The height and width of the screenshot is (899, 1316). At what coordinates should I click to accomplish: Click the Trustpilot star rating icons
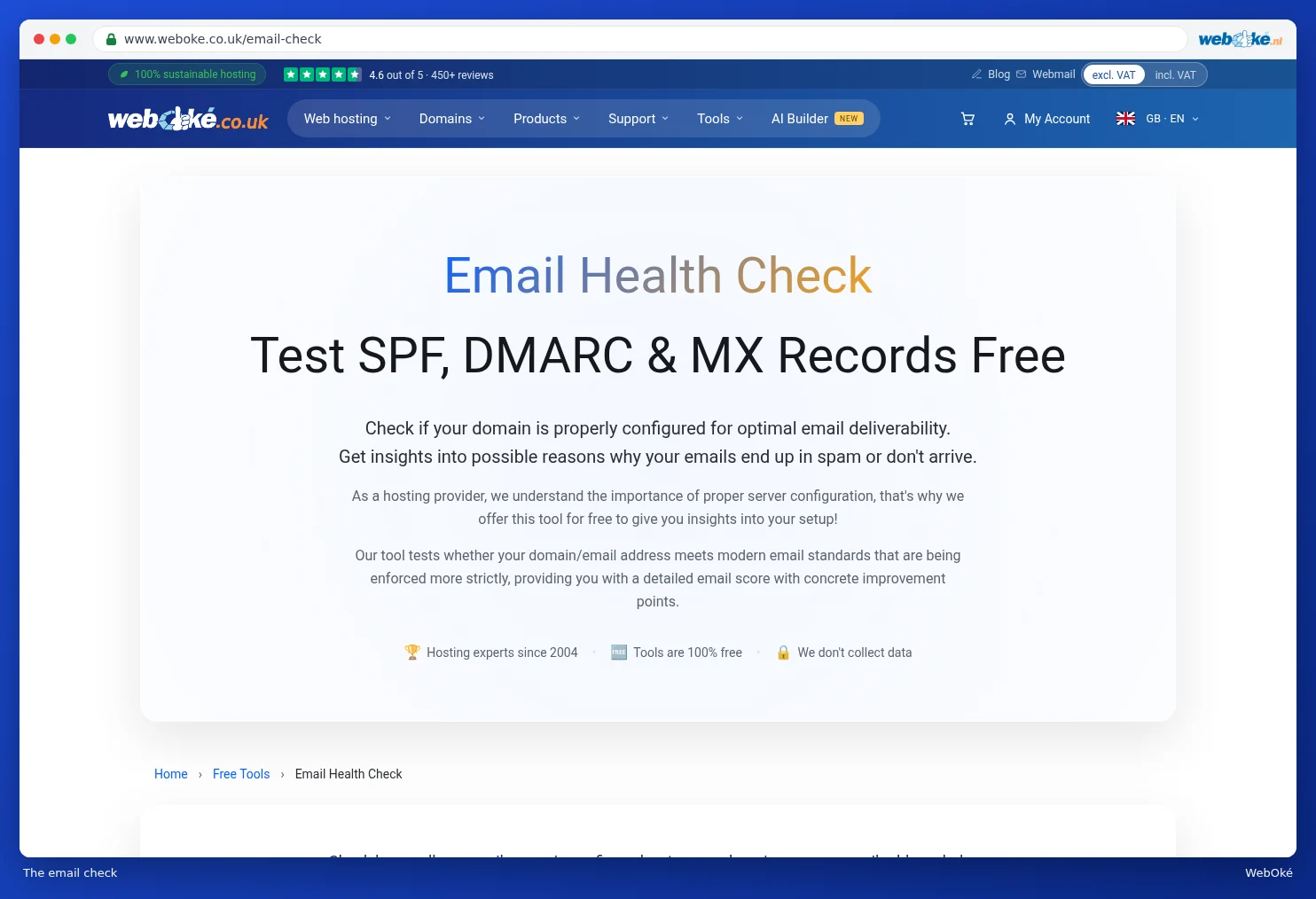pos(323,74)
